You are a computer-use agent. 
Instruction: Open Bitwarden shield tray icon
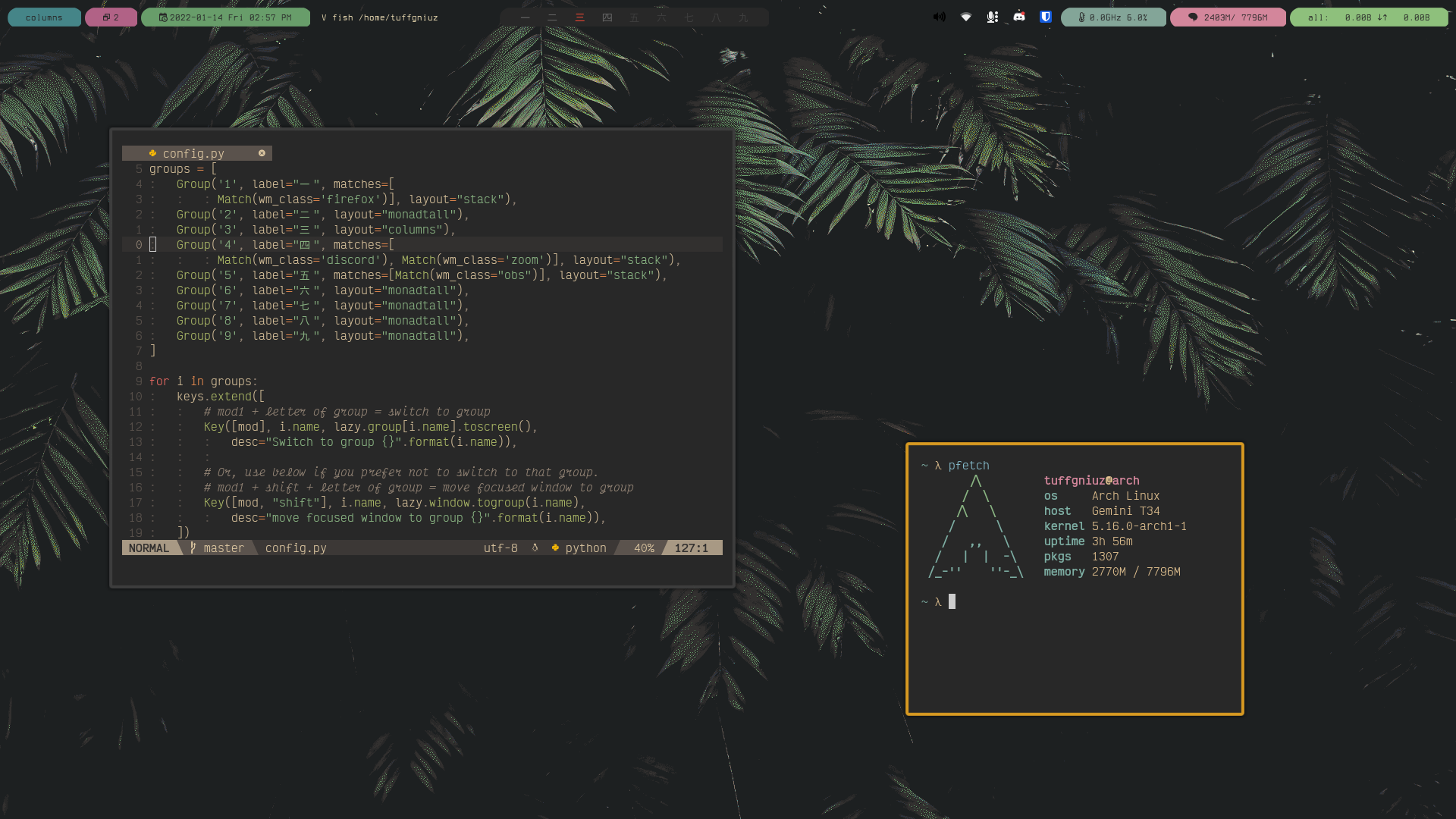[1046, 17]
